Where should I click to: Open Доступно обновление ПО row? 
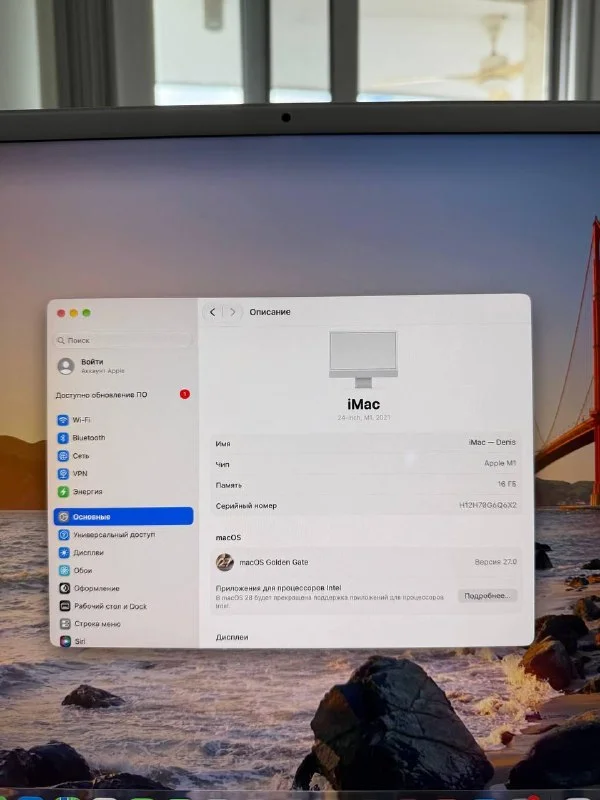[122, 394]
